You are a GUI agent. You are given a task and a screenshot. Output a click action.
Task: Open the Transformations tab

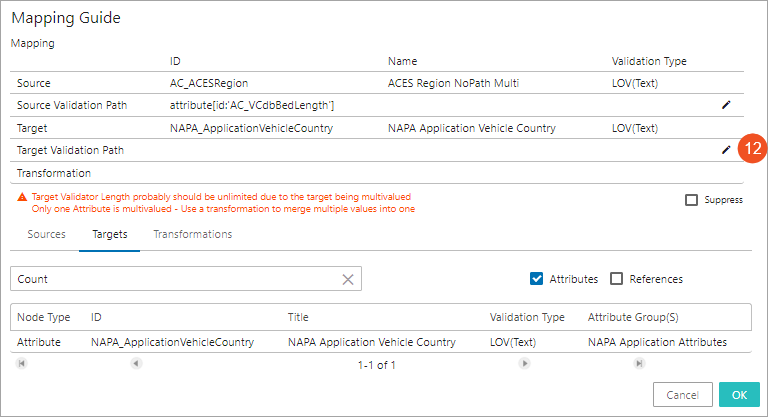[192, 234]
